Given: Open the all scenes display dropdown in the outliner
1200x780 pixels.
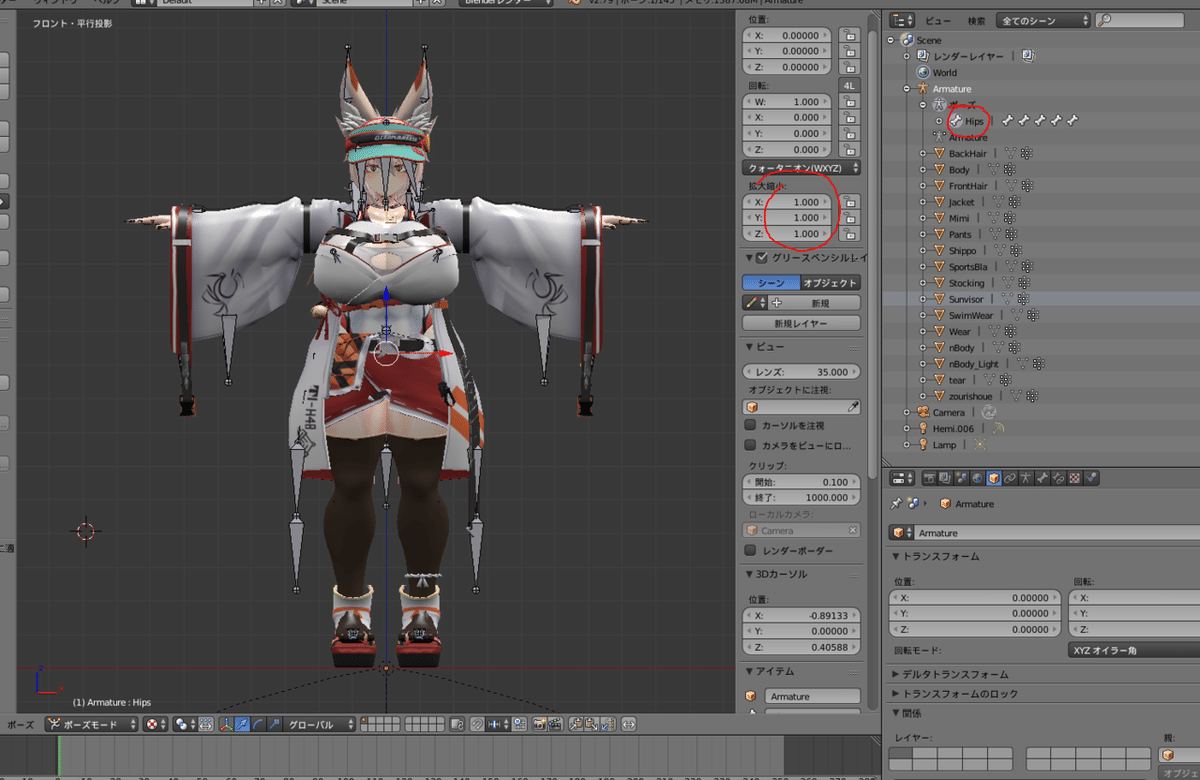Looking at the screenshot, I should coord(1044,20).
